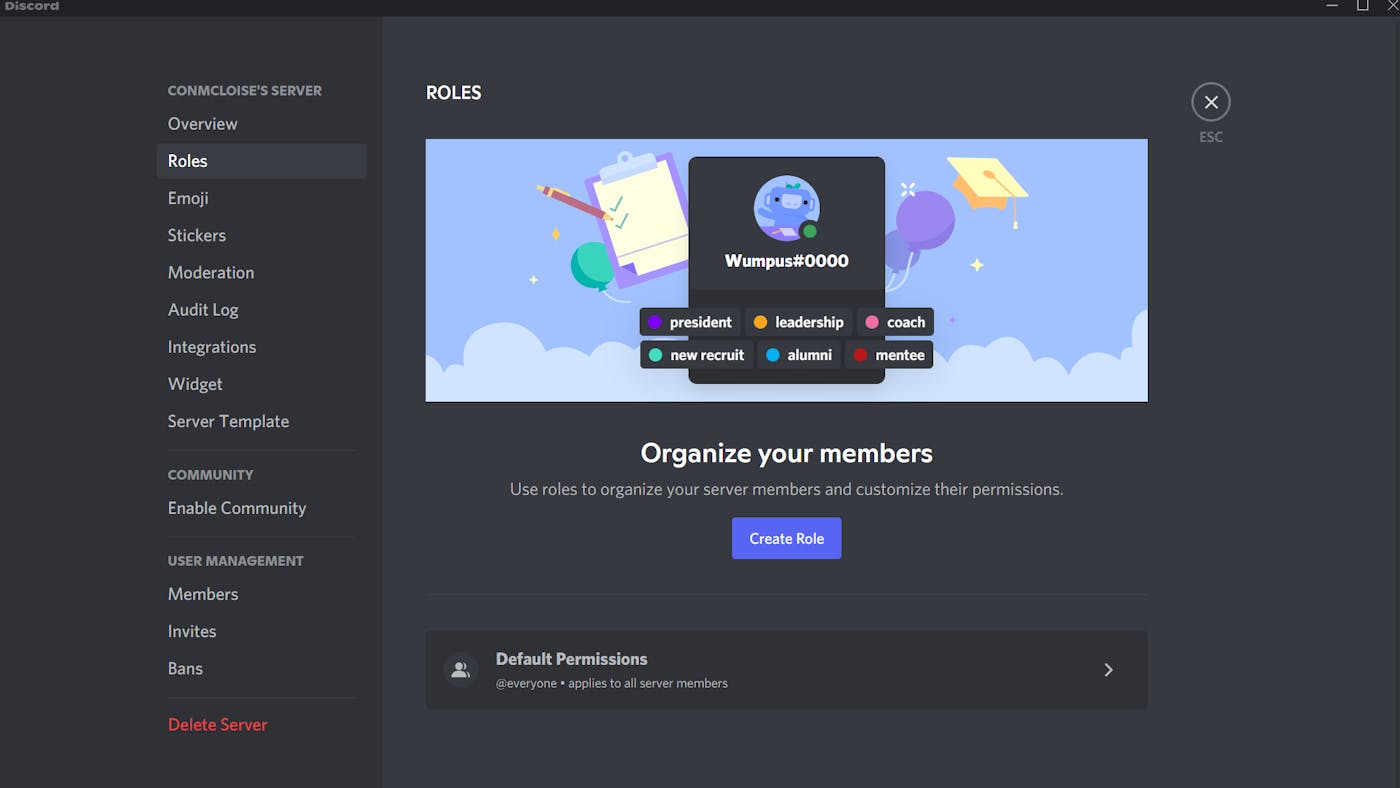Select Roles in the sidebar

(262, 161)
